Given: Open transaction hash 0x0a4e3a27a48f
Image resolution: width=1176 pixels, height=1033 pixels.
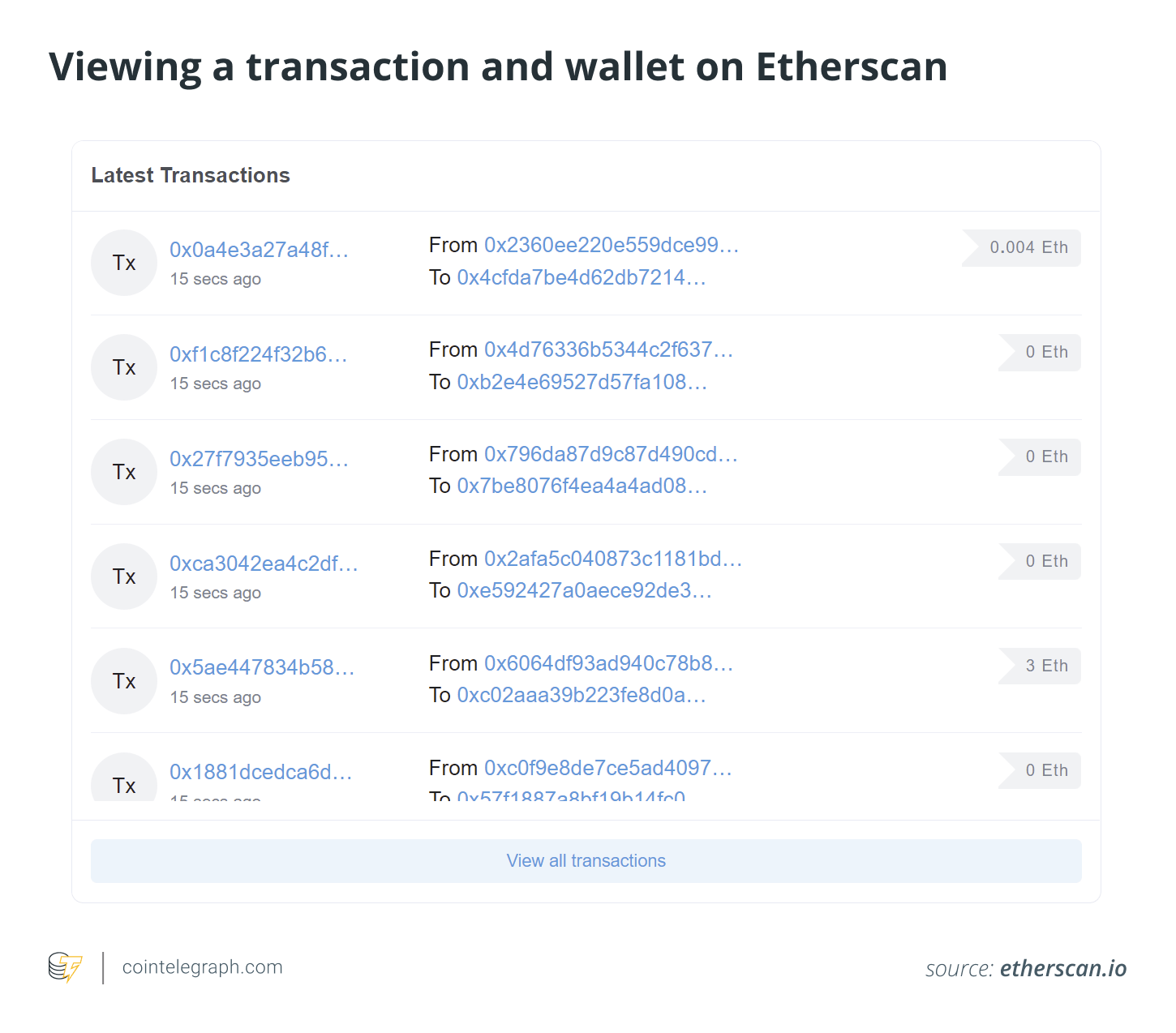Looking at the screenshot, I should (259, 250).
